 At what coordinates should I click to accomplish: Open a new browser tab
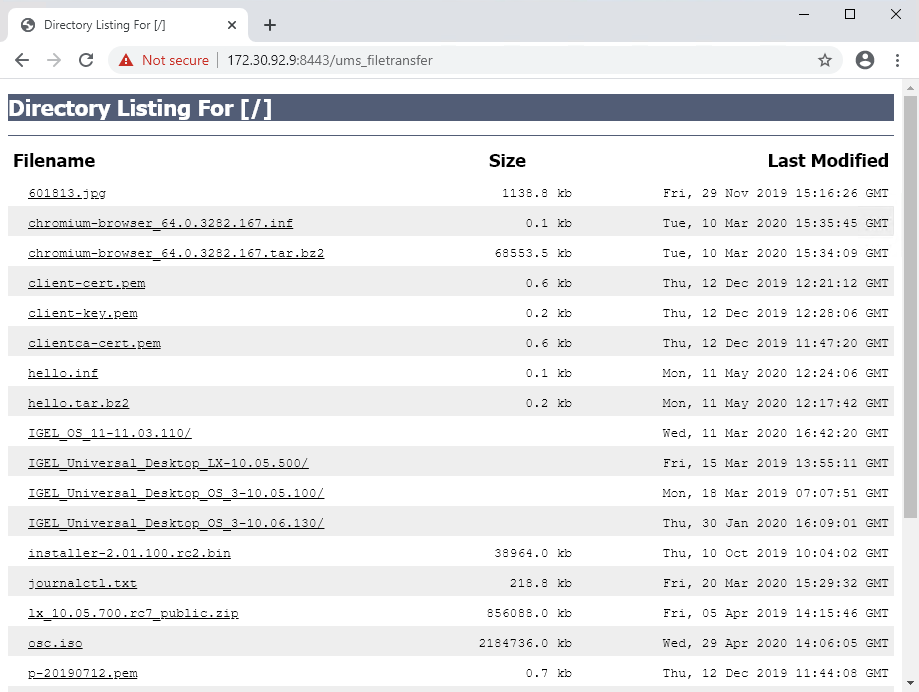pyautogui.click(x=269, y=25)
